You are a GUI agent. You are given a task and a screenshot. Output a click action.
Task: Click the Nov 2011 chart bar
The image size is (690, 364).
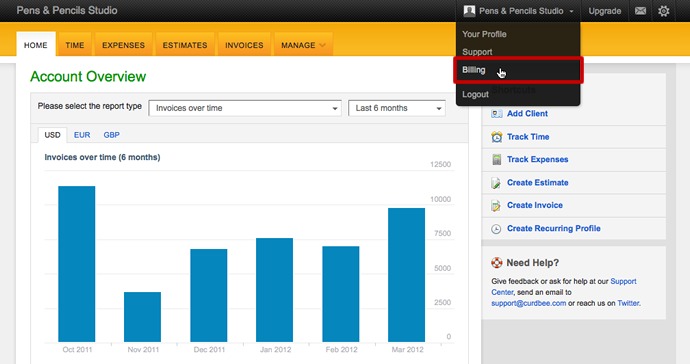(x=143, y=317)
